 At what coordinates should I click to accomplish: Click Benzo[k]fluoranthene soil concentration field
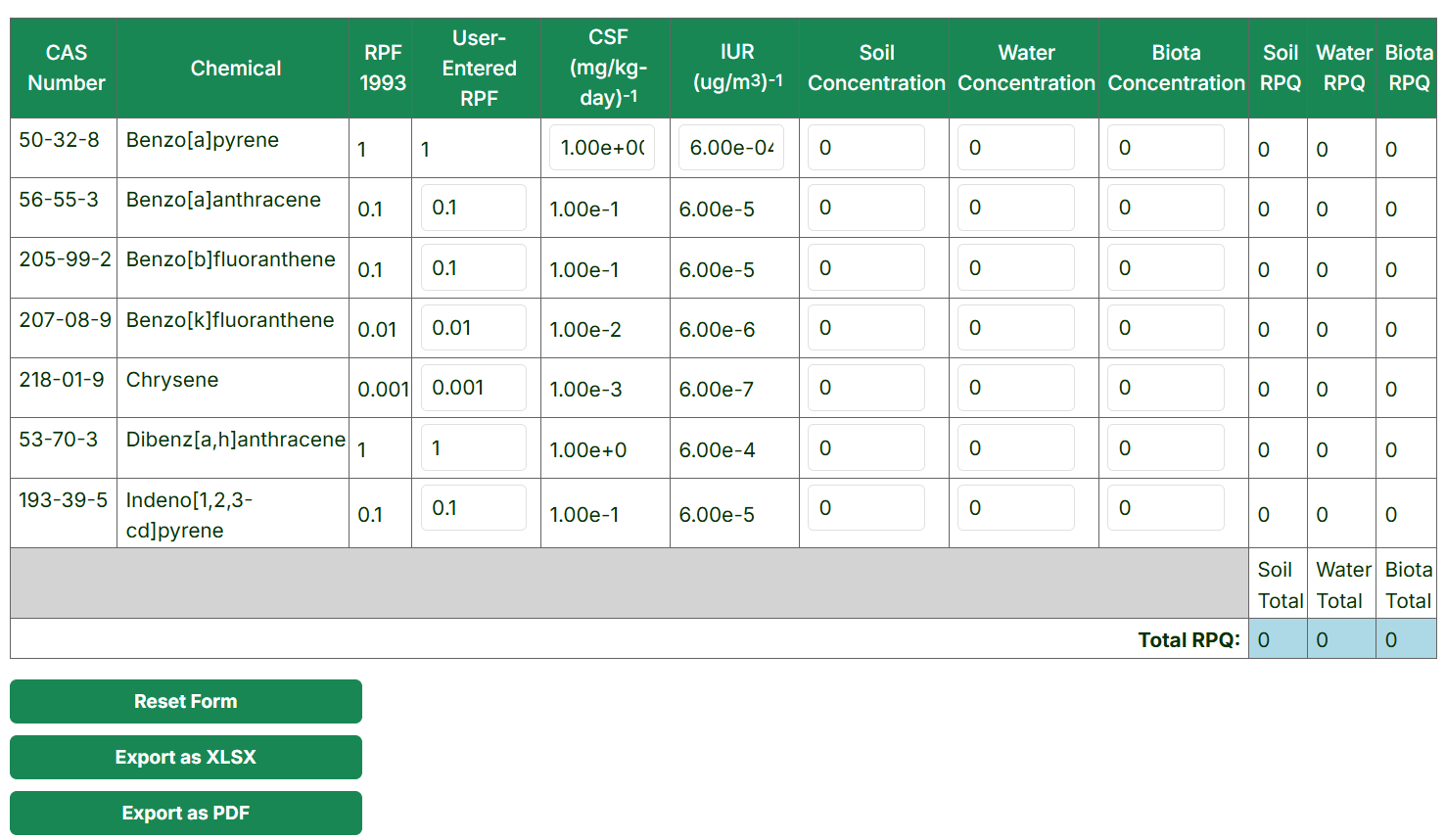tap(865, 328)
